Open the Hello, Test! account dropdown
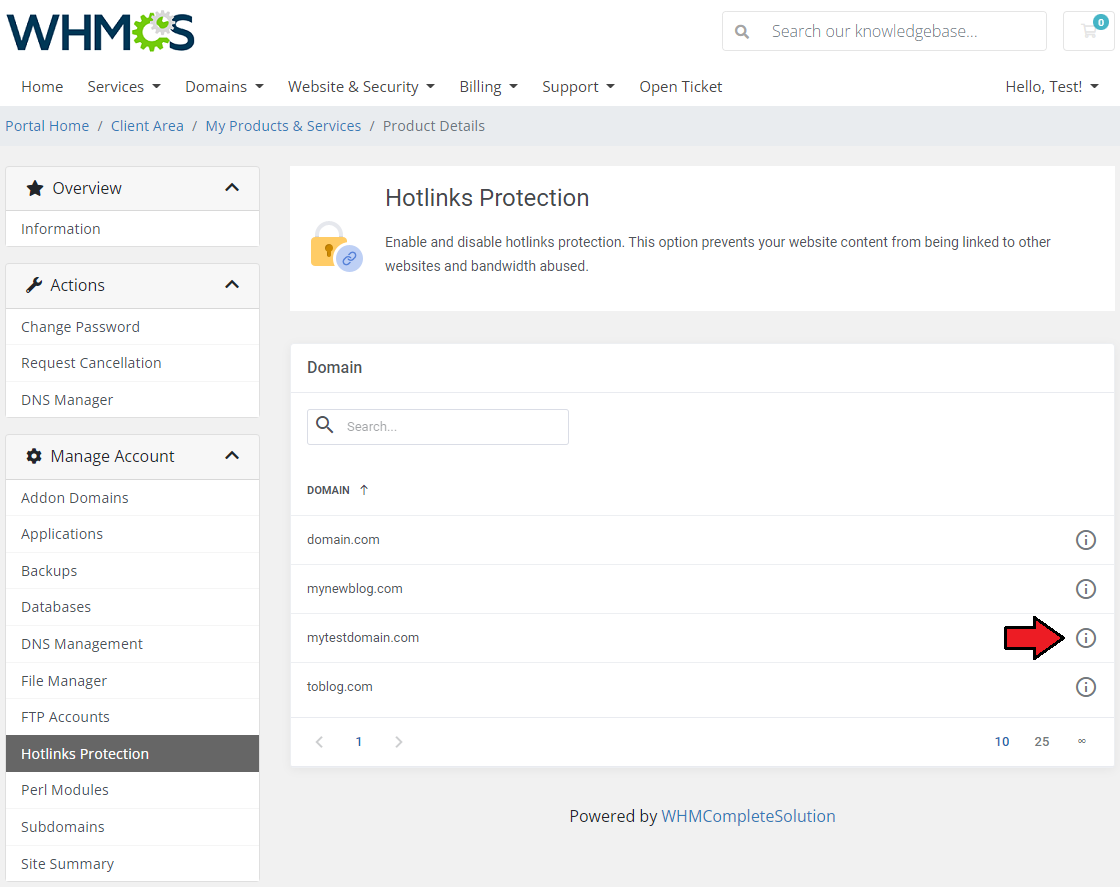 (x=1052, y=86)
